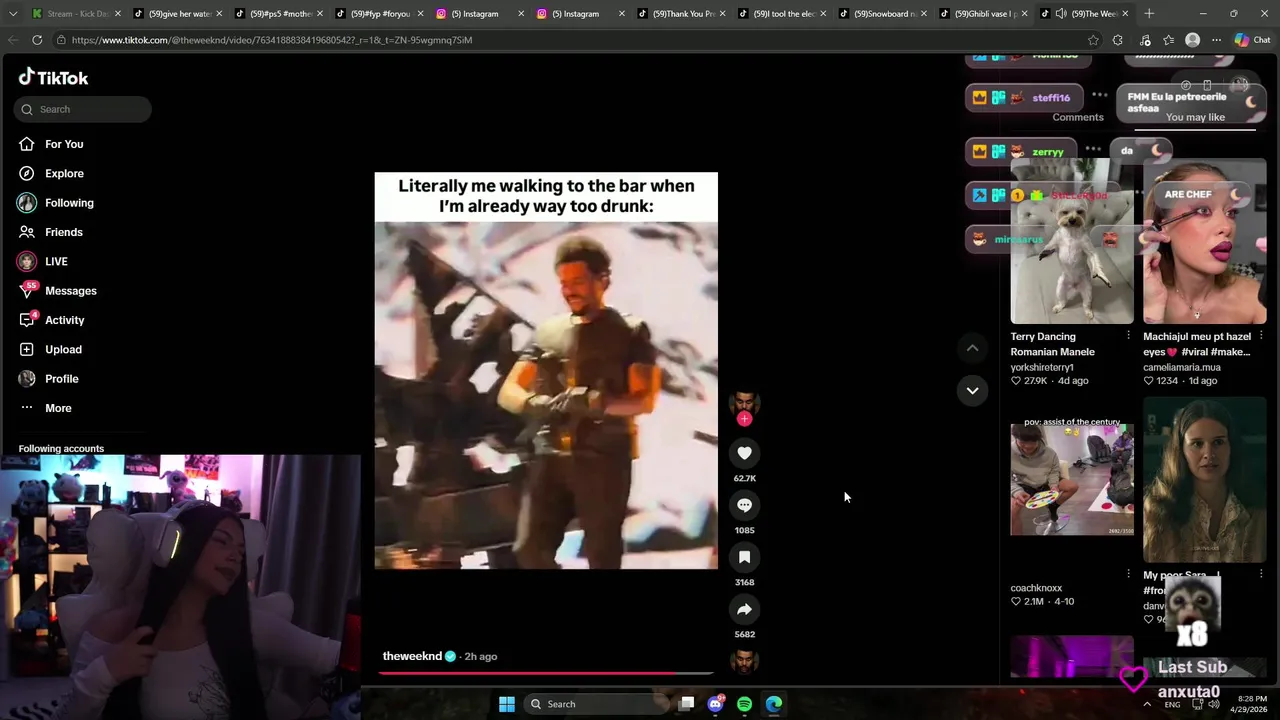This screenshot has width=1280, height=720.
Task: Open the Machiajul meu pt hazel eyes thumbnail
Action: click(x=1205, y=241)
